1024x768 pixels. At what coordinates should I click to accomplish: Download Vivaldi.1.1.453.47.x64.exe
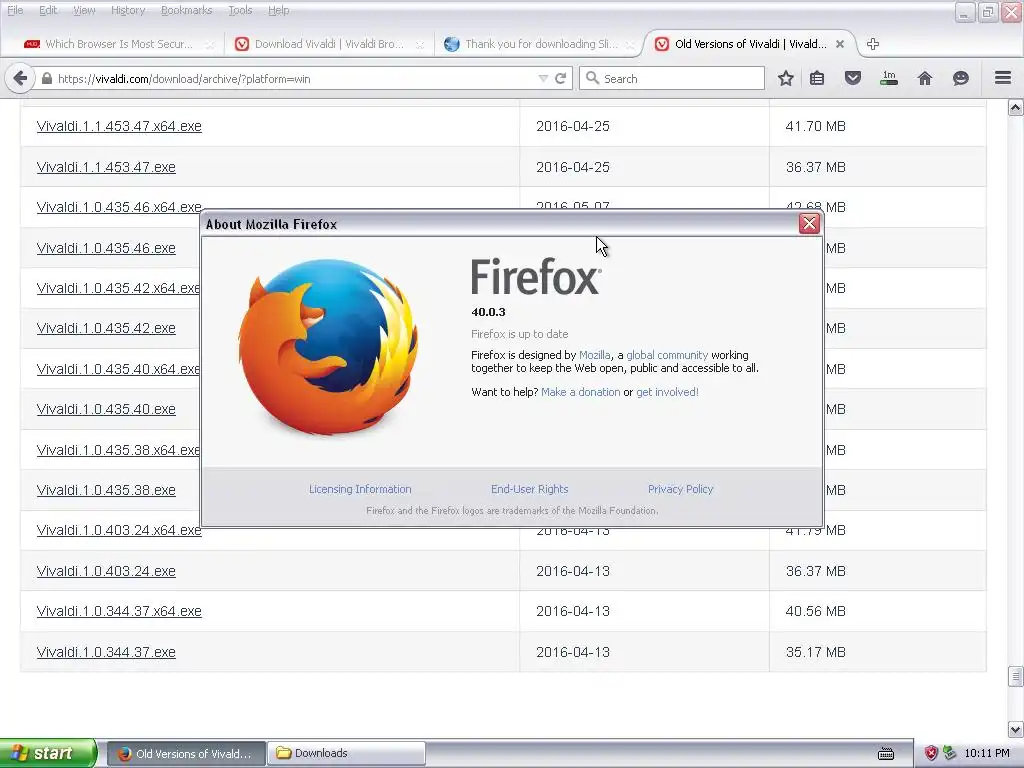[x=119, y=126]
